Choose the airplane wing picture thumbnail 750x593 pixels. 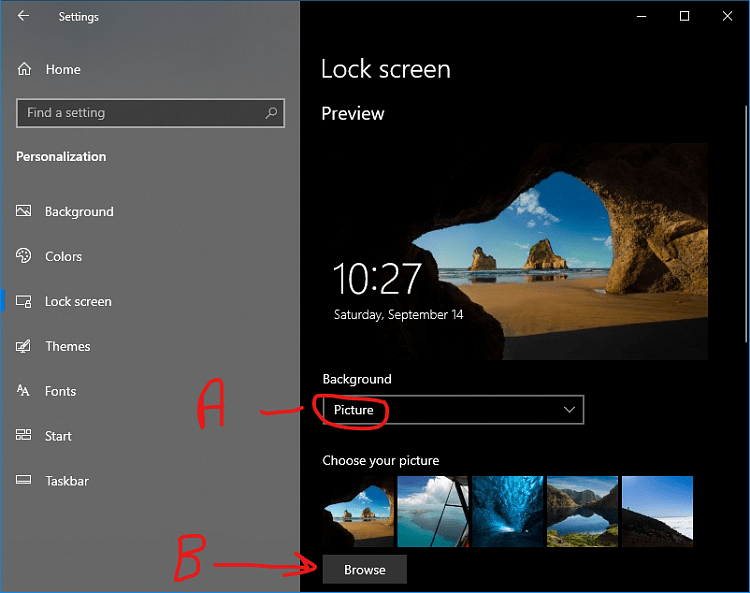click(433, 511)
